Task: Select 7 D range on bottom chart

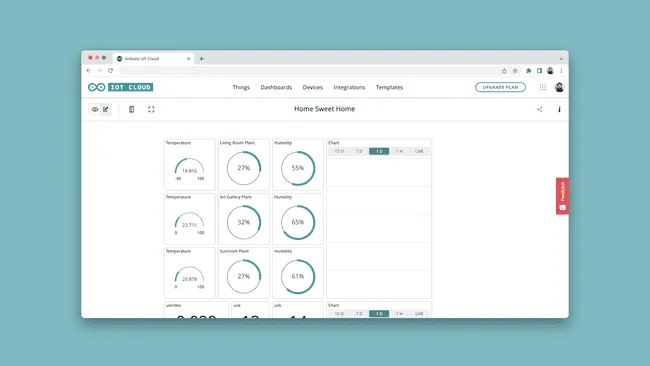Action: [359, 314]
